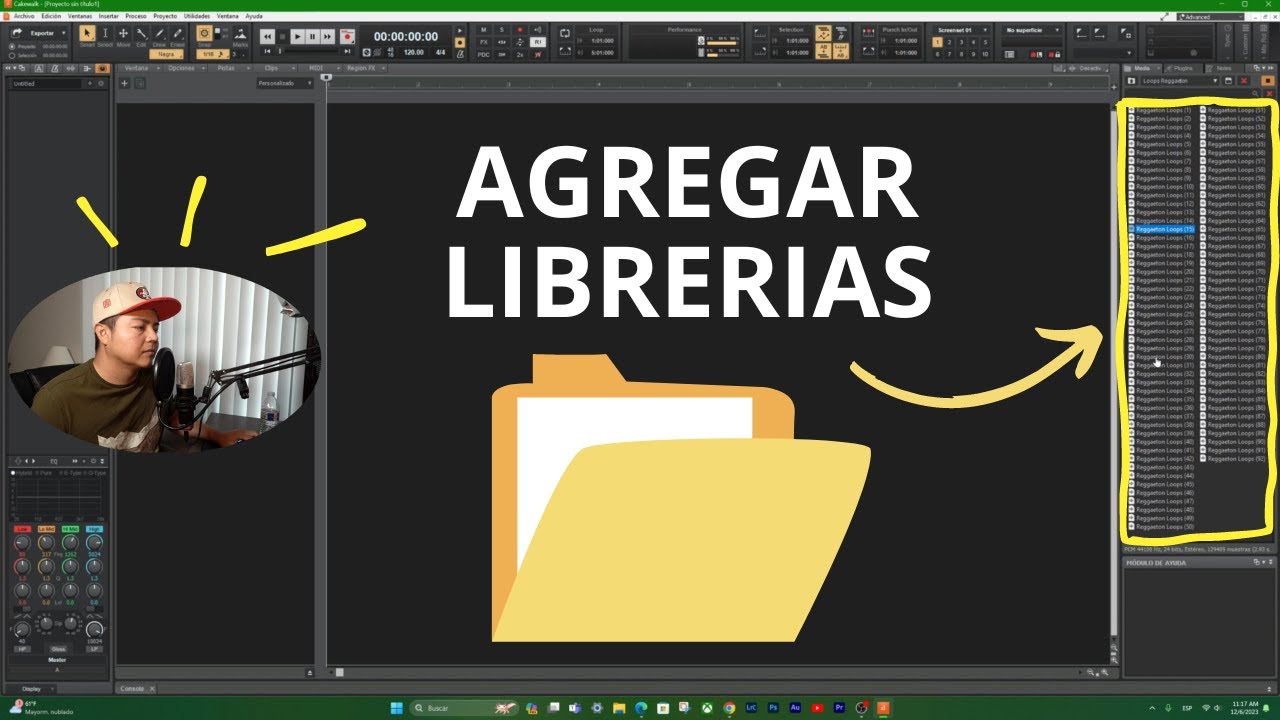The height and width of the screenshot is (720, 1280).
Task: Open the Exportar dropdown
Action: coord(40,33)
